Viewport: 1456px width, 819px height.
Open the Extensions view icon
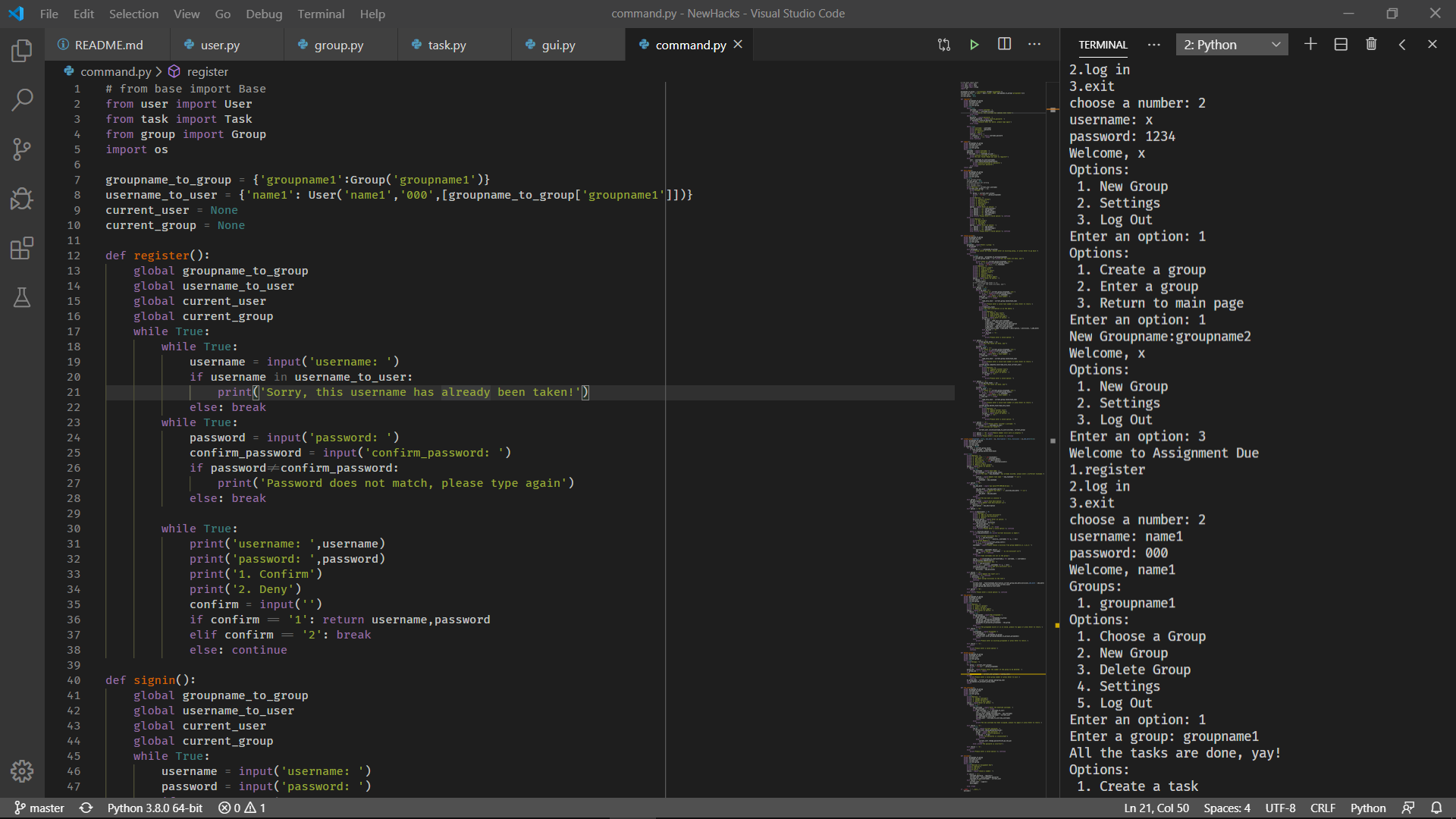(22, 248)
